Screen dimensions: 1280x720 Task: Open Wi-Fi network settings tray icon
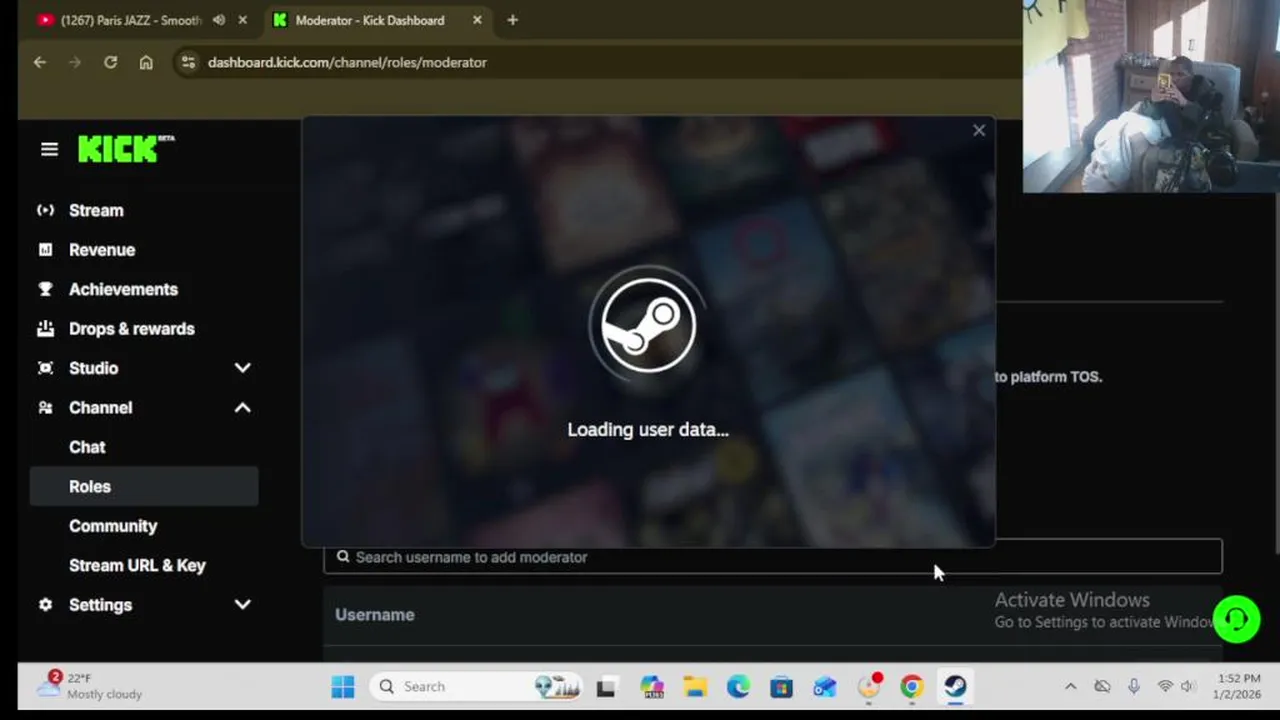[1165, 687]
